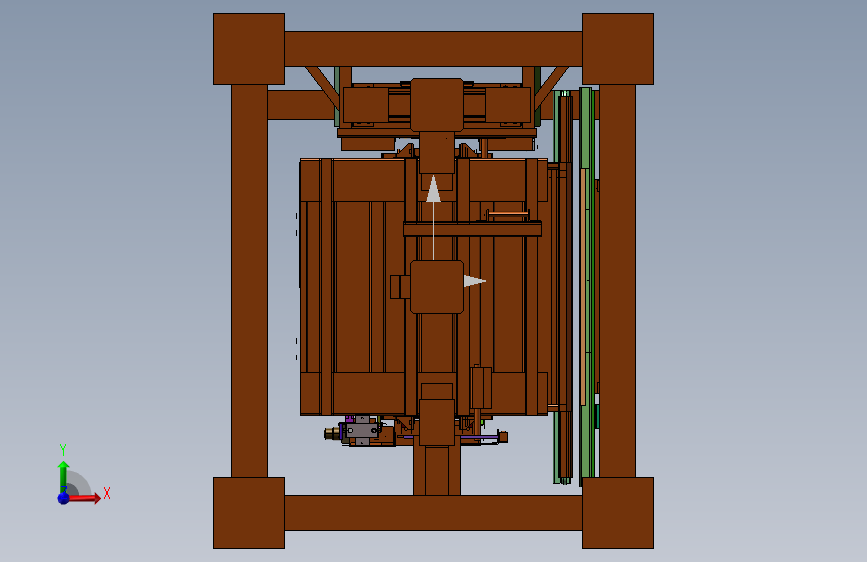Select the bottom-right square corner block of the frame
The width and height of the screenshot is (867, 562).
[618, 513]
